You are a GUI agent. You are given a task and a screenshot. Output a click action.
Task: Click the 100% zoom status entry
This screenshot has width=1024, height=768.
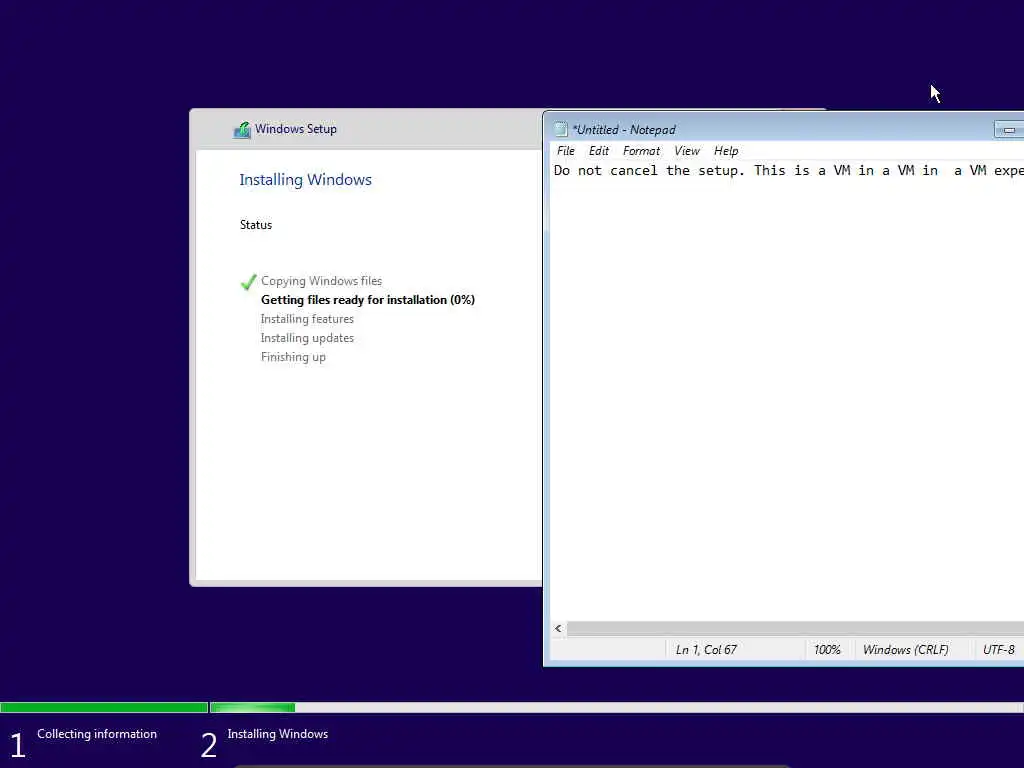coord(827,650)
